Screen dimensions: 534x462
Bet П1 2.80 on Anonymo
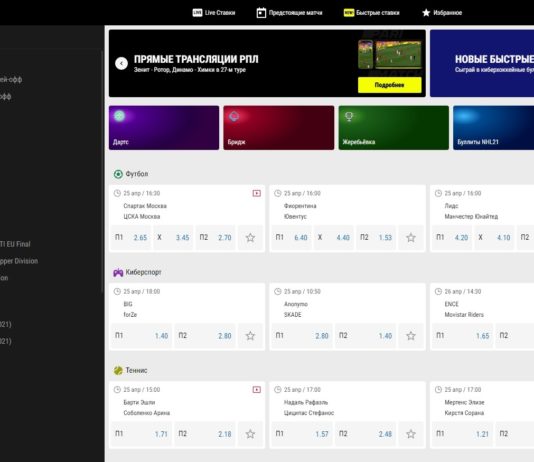(x=302, y=336)
